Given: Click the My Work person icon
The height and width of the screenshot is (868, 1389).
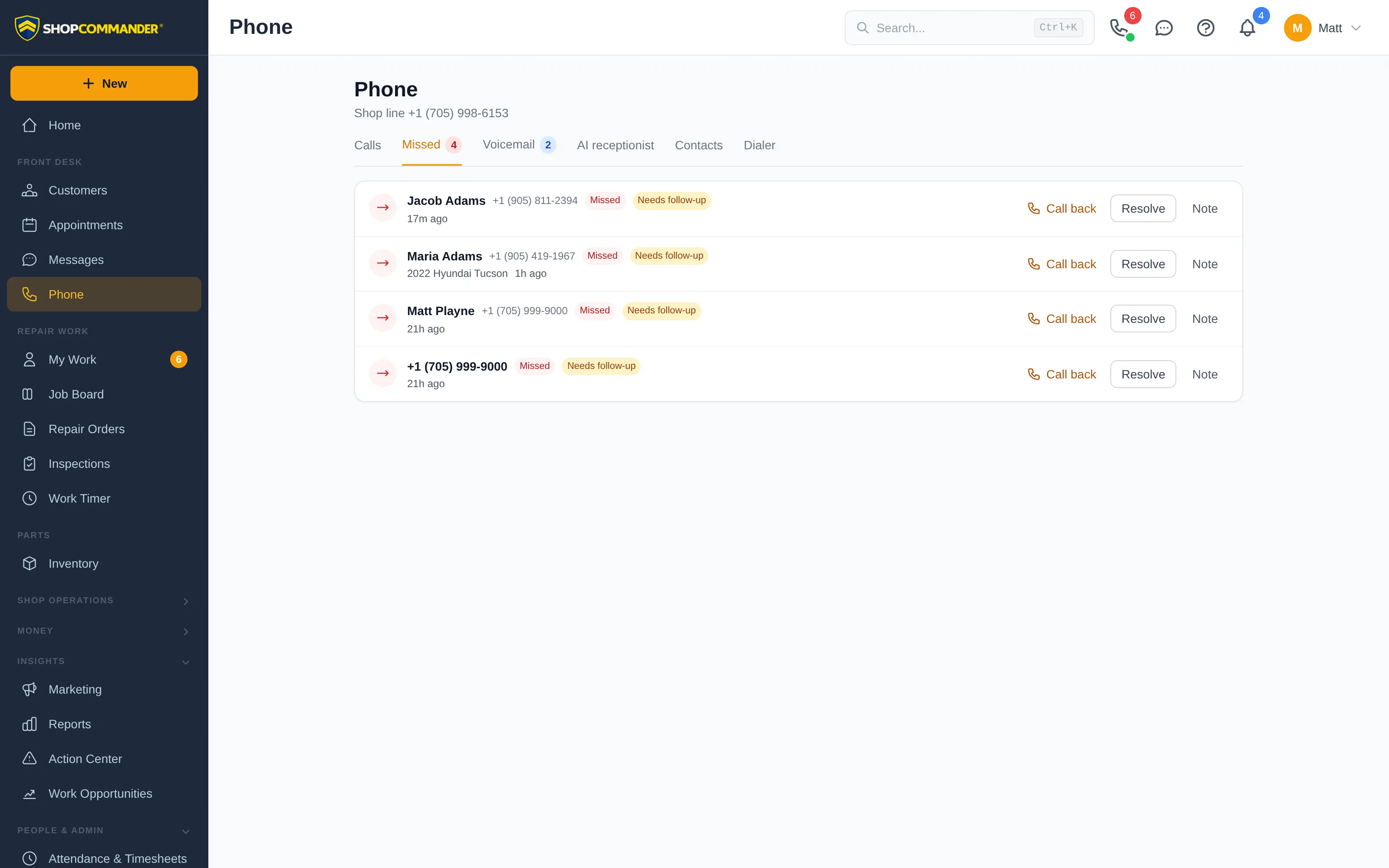Looking at the screenshot, I should (29, 359).
